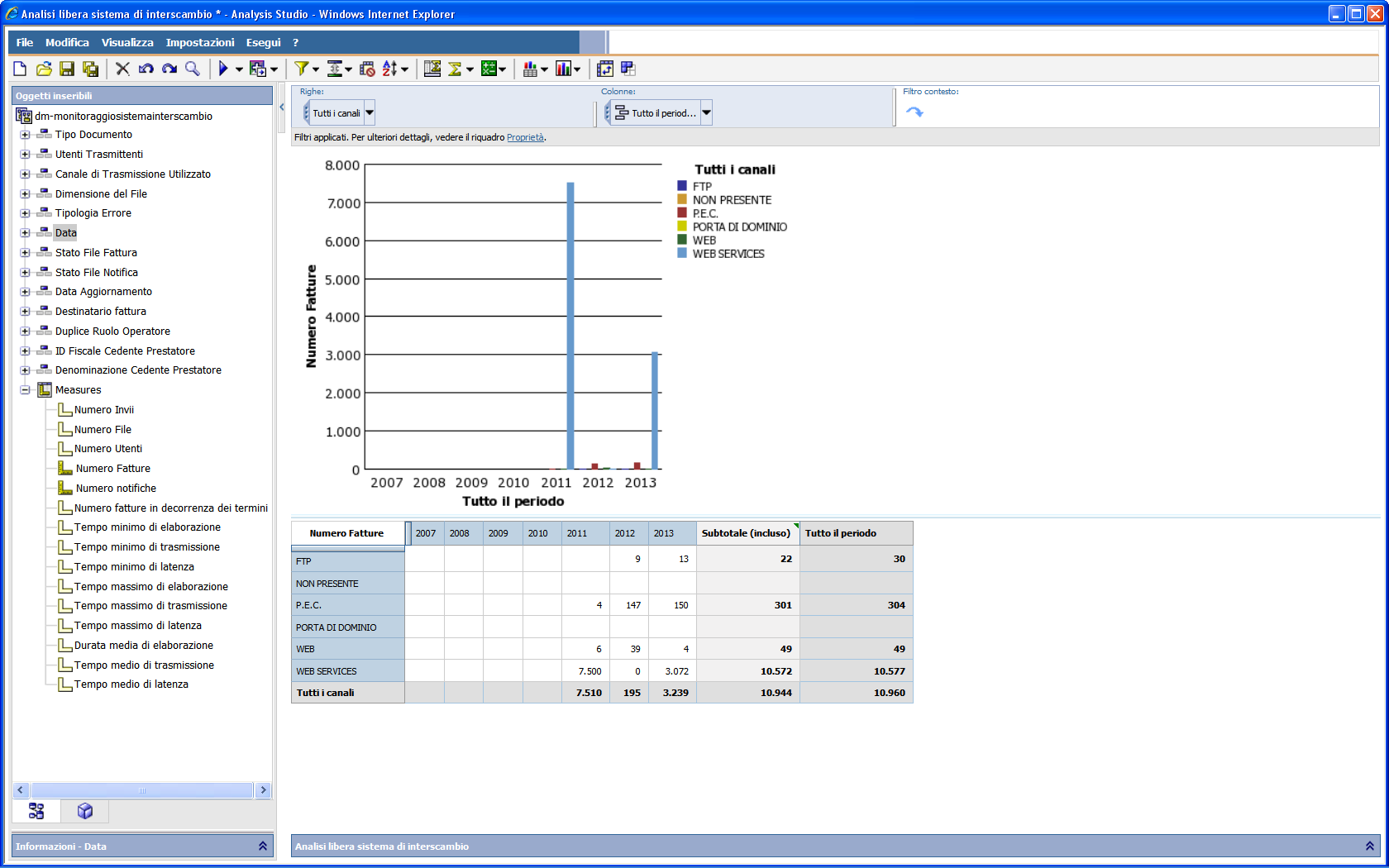Click the green Calculate icon

coord(489,69)
